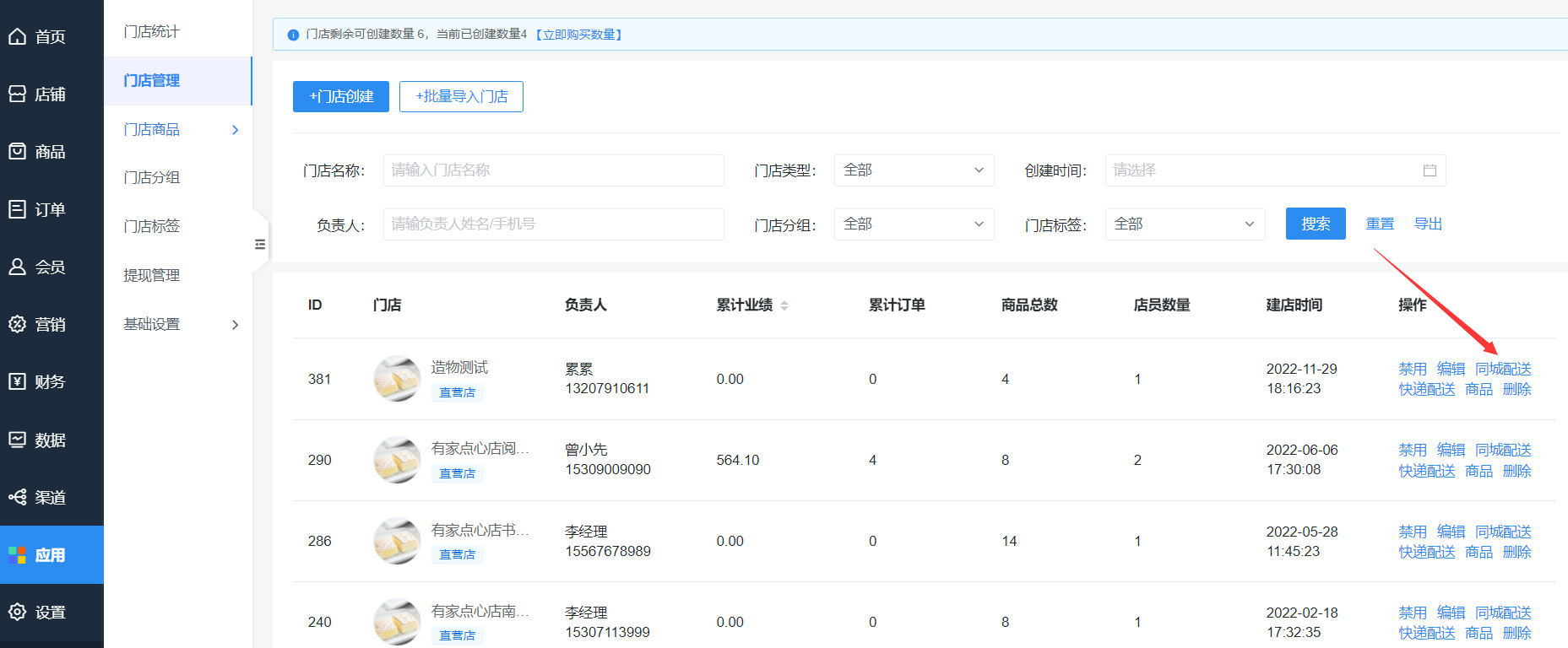Image resolution: width=1568 pixels, height=648 pixels.
Task: Click the 财务 finance icon
Action: pos(18,381)
